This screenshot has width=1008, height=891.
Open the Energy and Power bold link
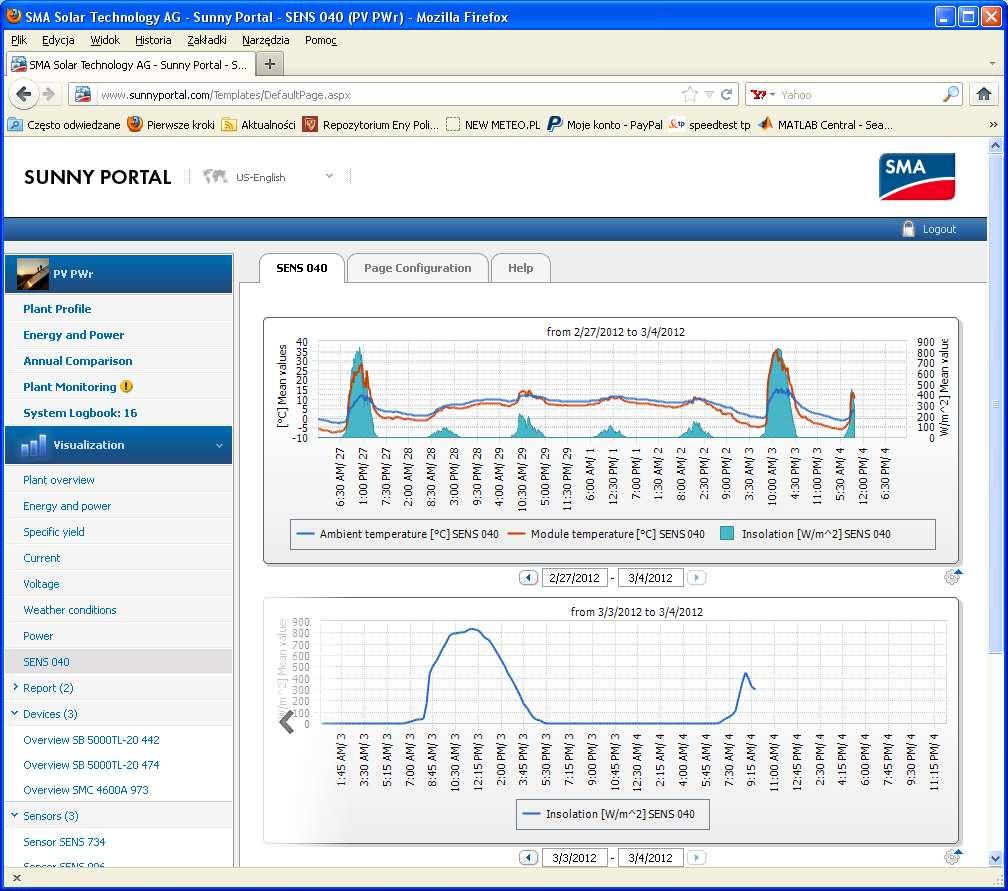pyautogui.click(x=74, y=335)
